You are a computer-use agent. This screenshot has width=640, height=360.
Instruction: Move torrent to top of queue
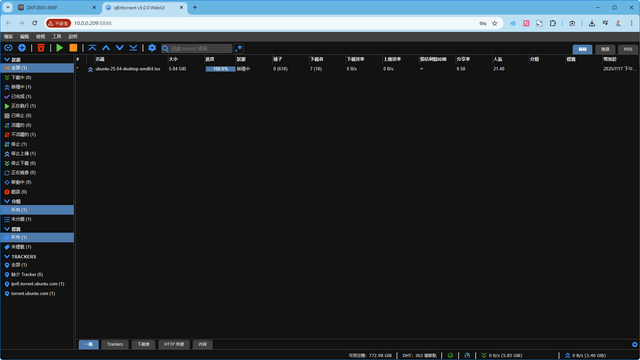pyautogui.click(x=92, y=48)
